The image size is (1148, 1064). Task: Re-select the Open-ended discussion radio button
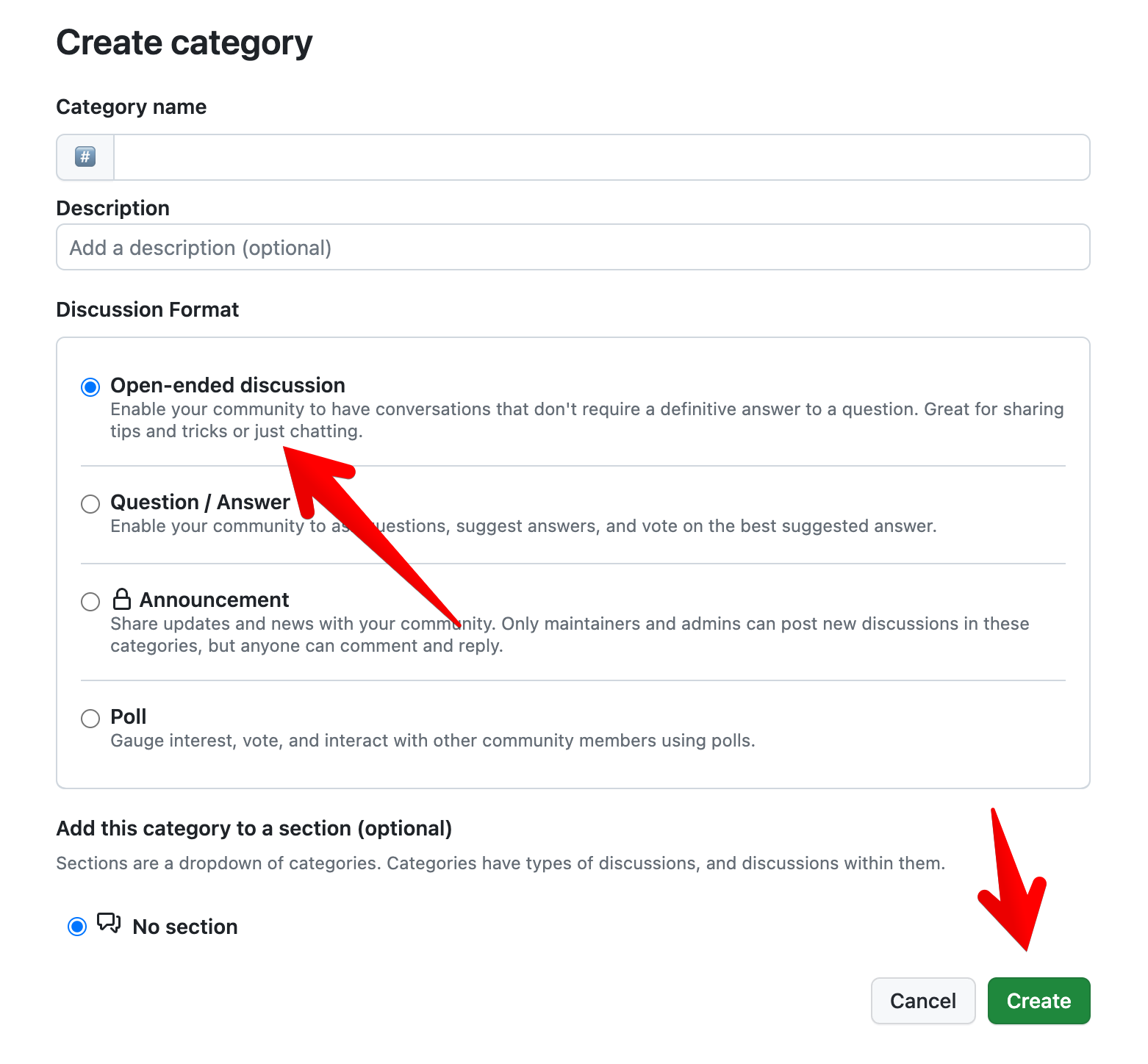[90, 386]
